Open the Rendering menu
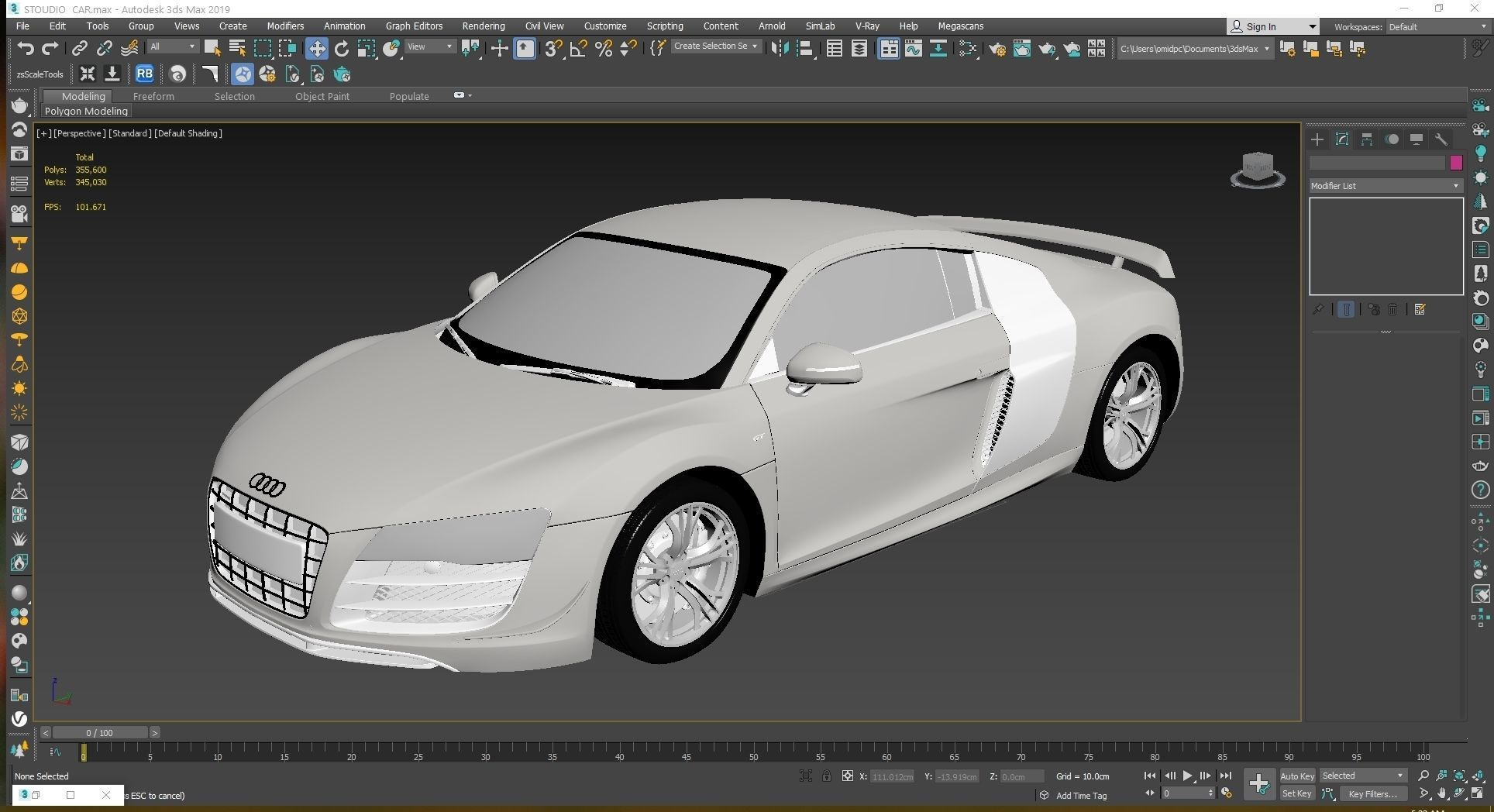Image resolution: width=1494 pixels, height=812 pixels. click(484, 26)
